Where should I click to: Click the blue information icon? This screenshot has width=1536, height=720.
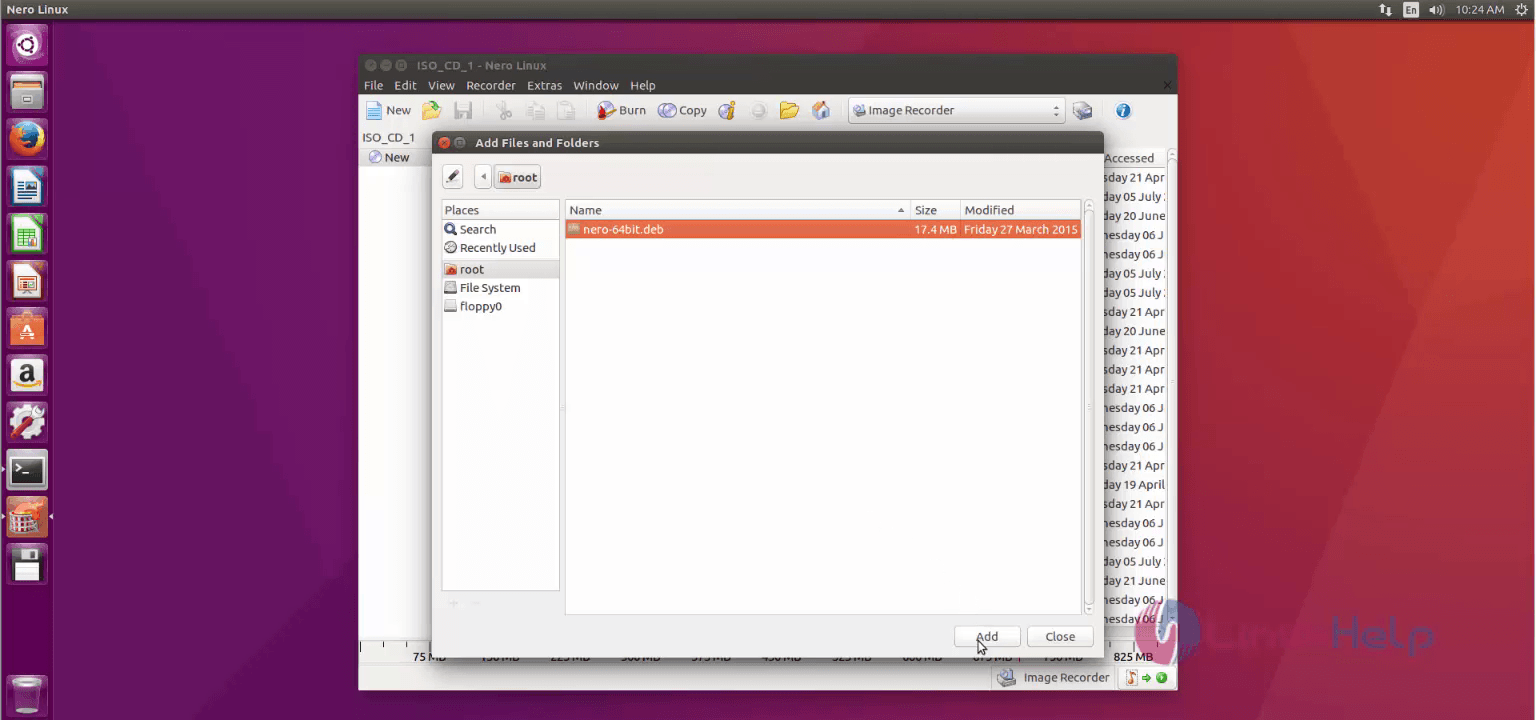(x=1123, y=111)
